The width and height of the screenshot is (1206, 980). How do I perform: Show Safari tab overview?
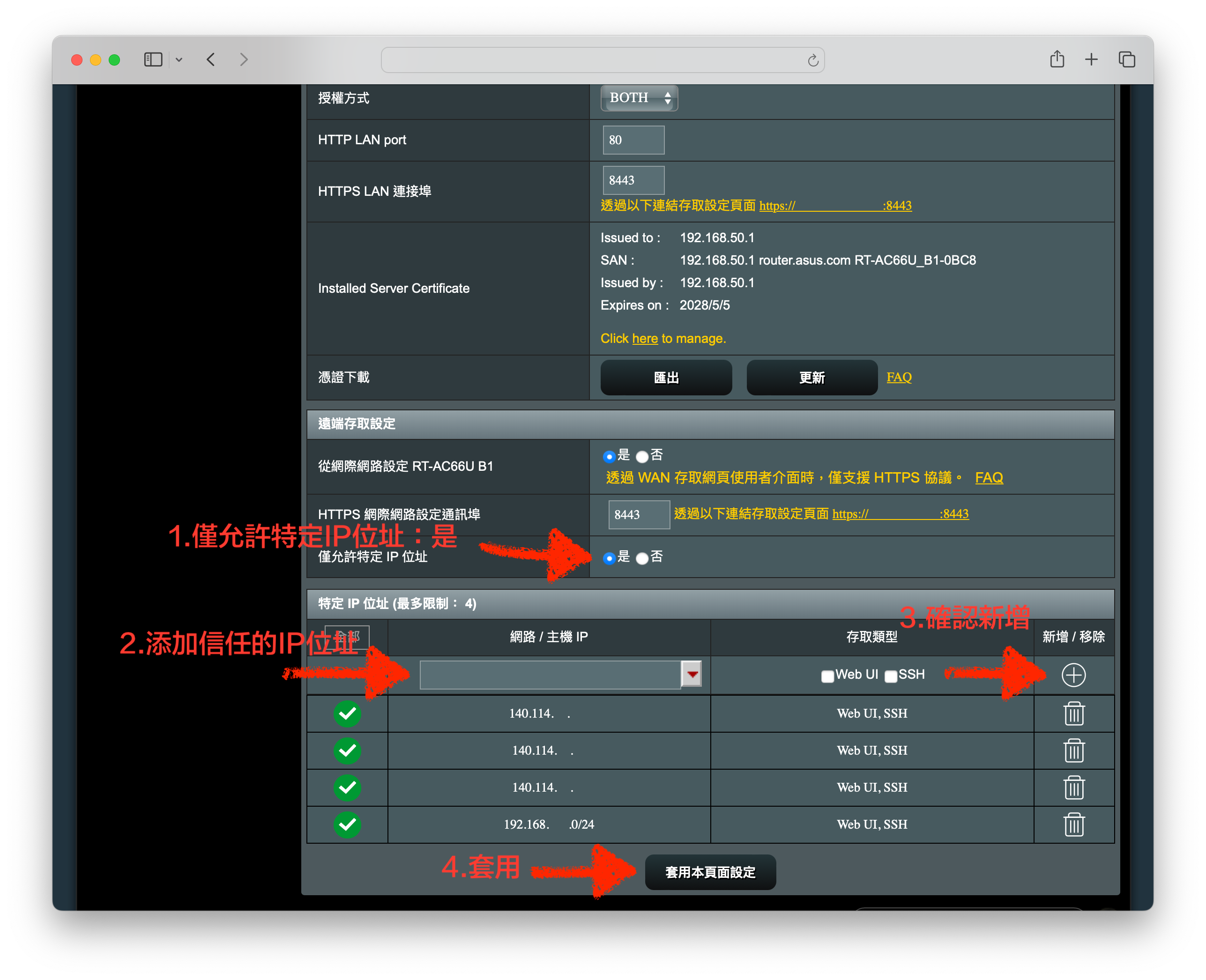coord(1126,59)
